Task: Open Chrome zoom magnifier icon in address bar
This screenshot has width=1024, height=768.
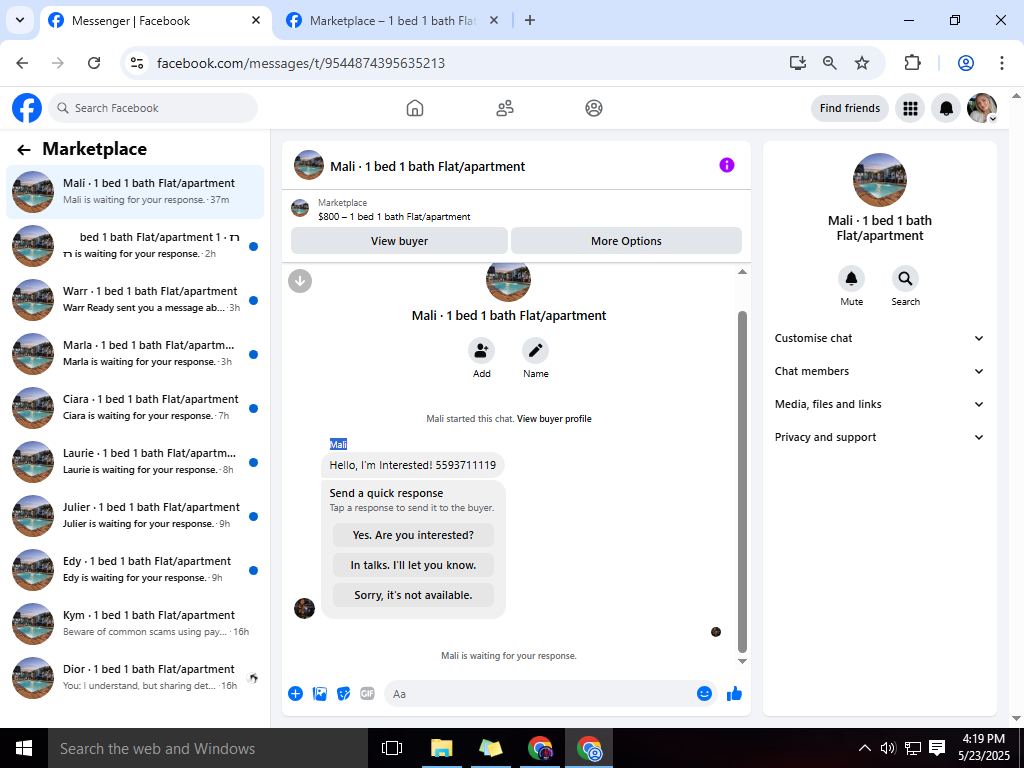Action: (x=829, y=63)
